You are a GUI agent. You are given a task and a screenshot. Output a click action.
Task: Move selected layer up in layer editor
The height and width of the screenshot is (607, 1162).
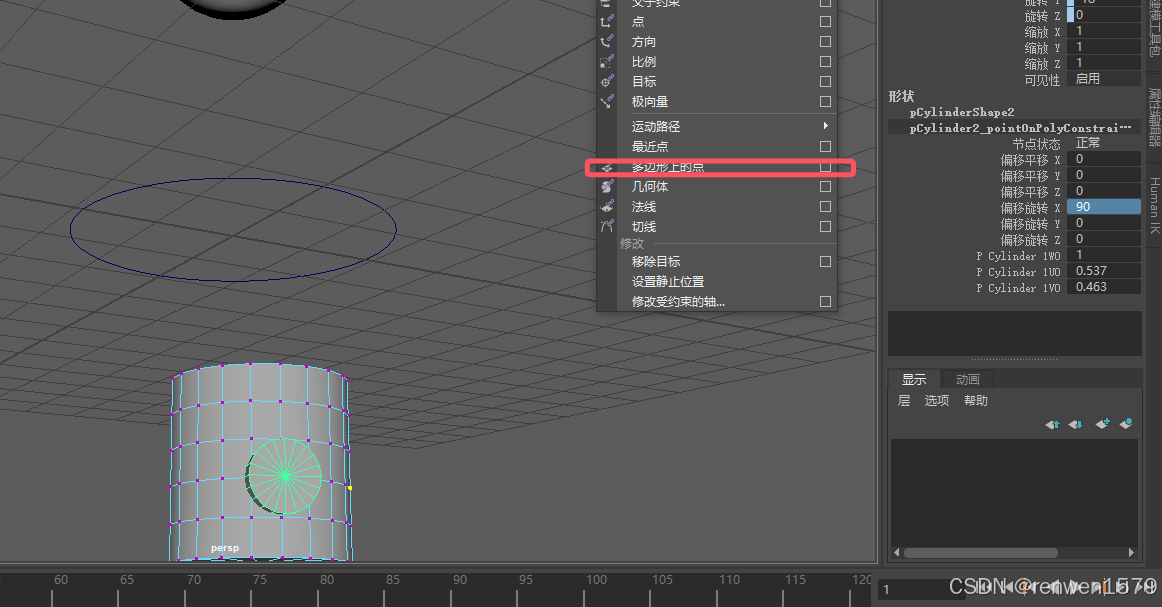point(1052,424)
